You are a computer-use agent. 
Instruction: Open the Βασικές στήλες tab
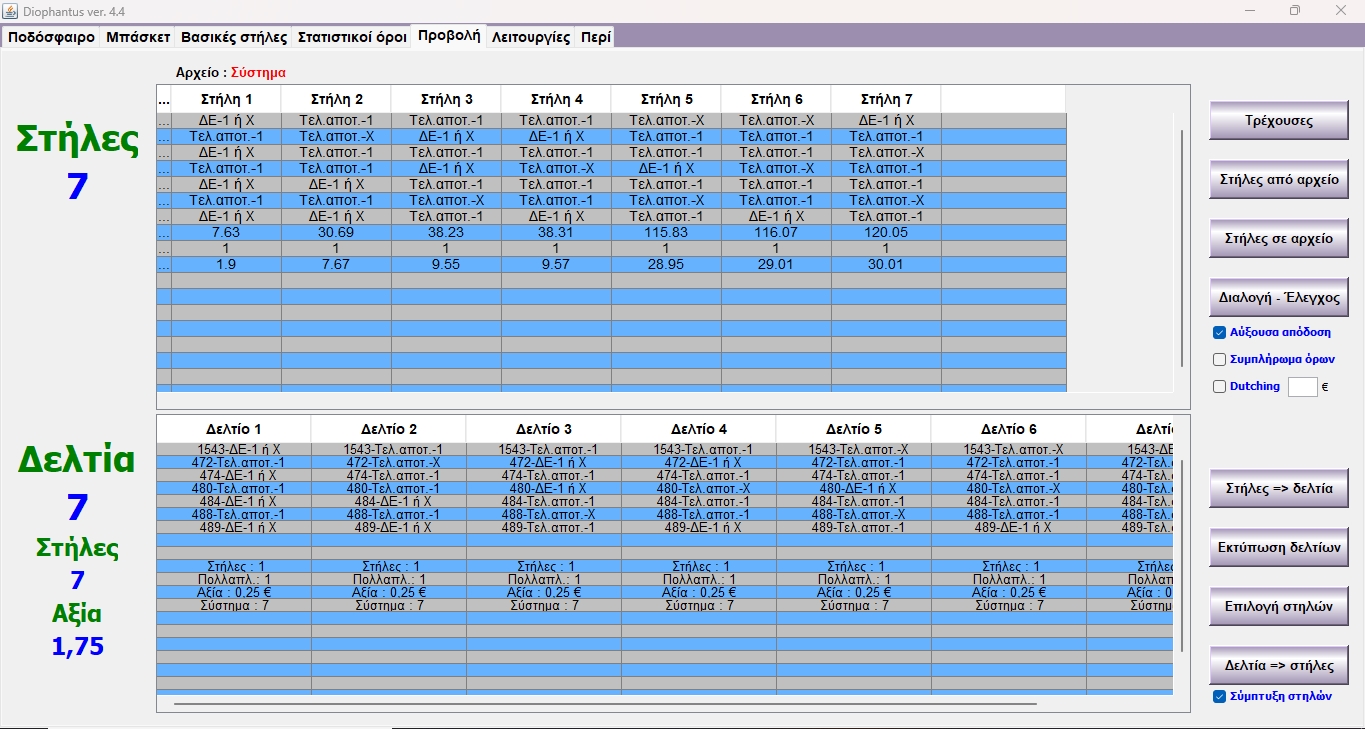(234, 37)
